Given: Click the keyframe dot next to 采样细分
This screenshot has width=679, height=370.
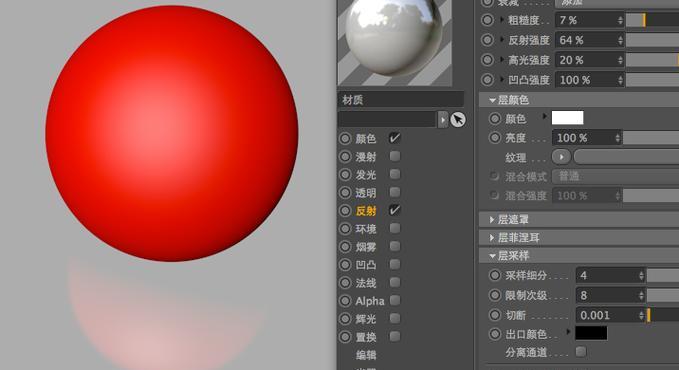Looking at the screenshot, I should tap(495, 275).
